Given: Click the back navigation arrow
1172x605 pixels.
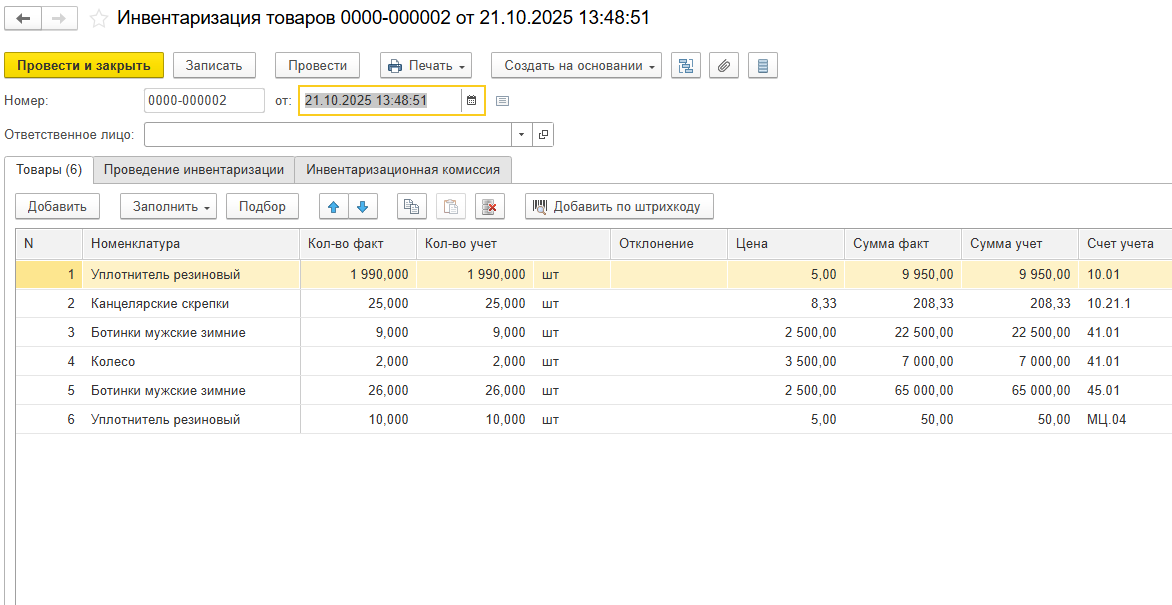Looking at the screenshot, I should (24, 19).
